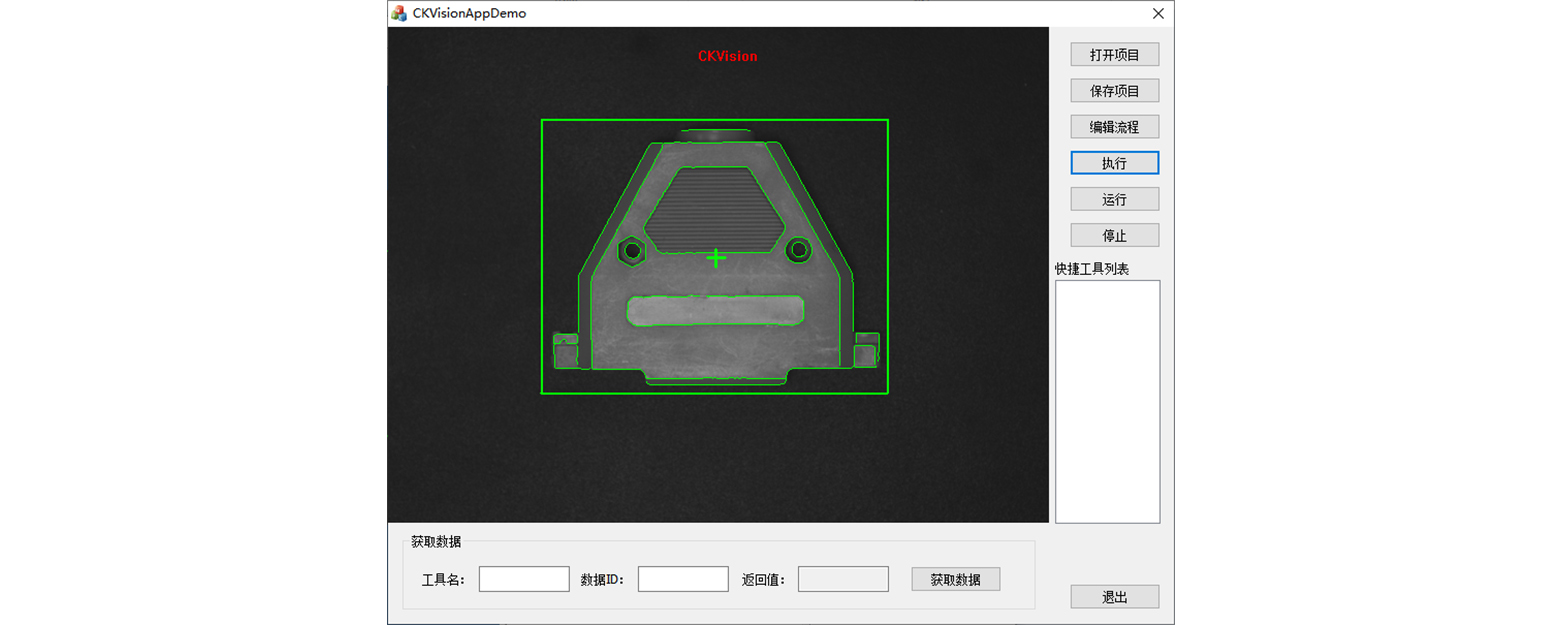The image size is (1563, 625).
Task: Click the 获取数据 button
Action: tap(955, 579)
